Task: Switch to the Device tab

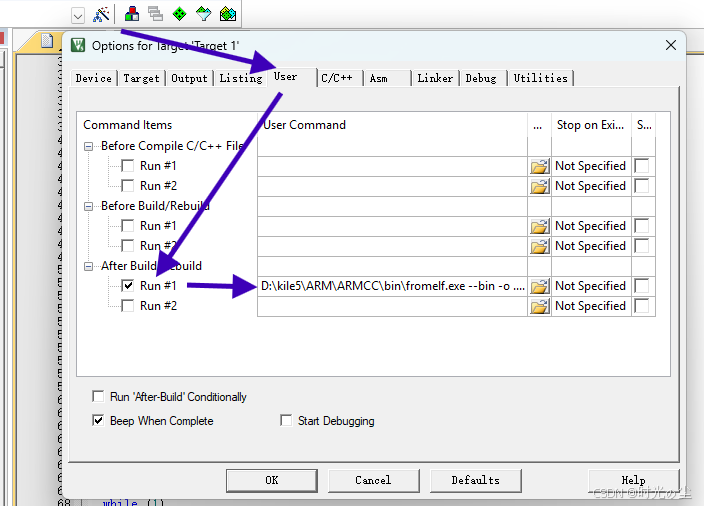Action: coord(94,78)
